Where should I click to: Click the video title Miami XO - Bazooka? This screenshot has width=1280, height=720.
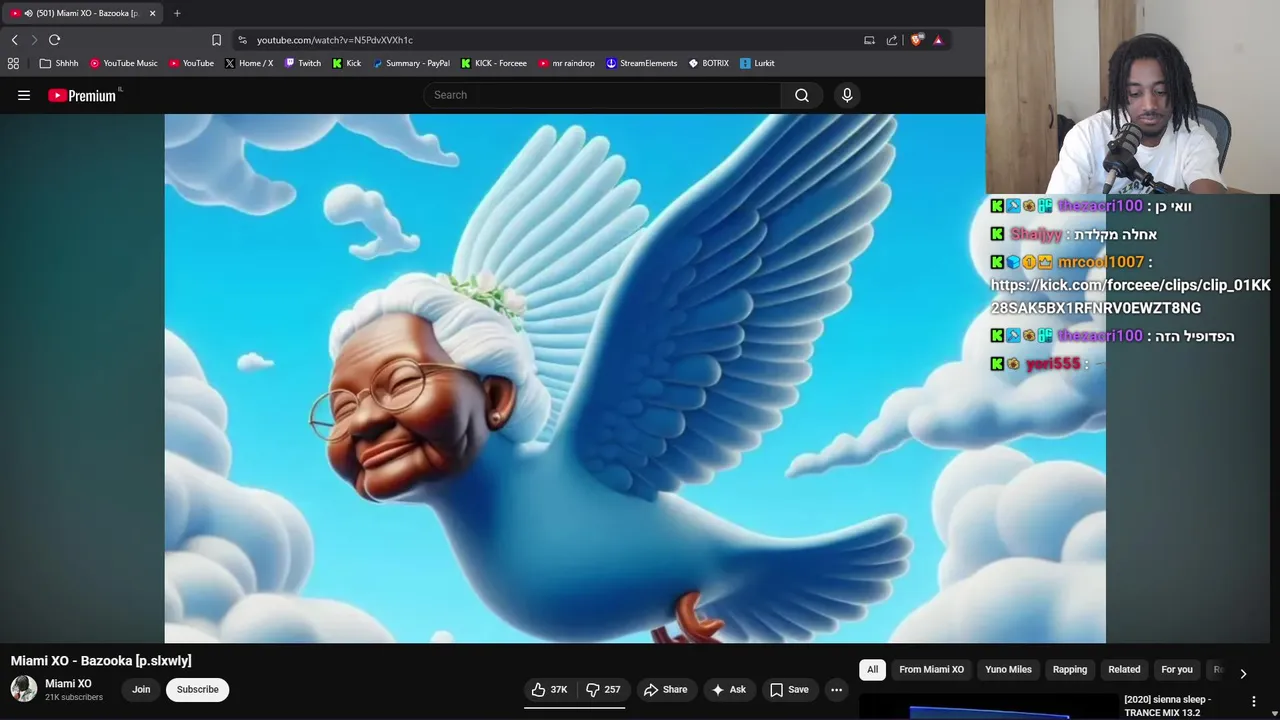101,661
